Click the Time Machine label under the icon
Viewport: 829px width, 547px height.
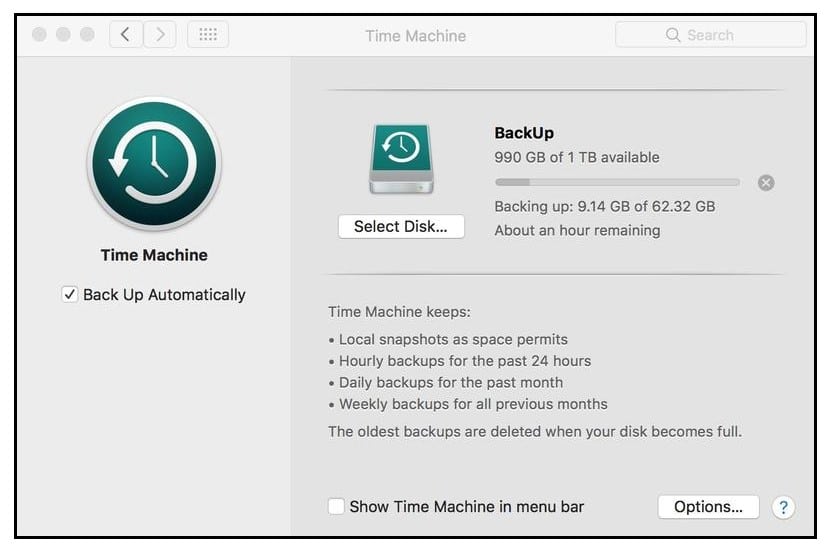[154, 255]
